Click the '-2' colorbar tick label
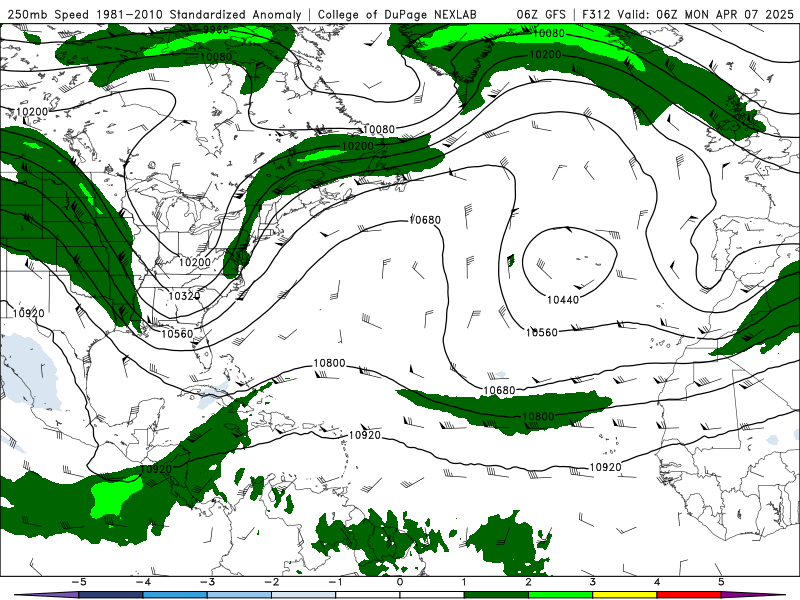 tap(271, 582)
